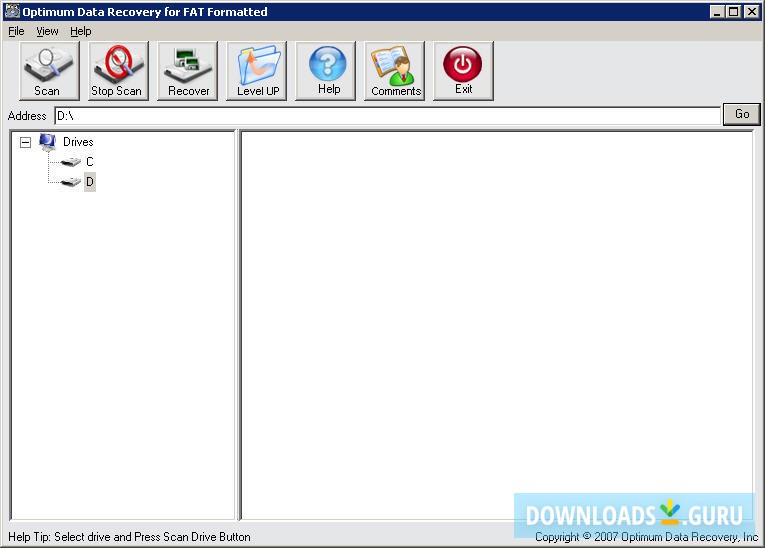This screenshot has height=548, width=765.
Task: Close the Optimum Data Recovery window
Action: tap(752, 12)
